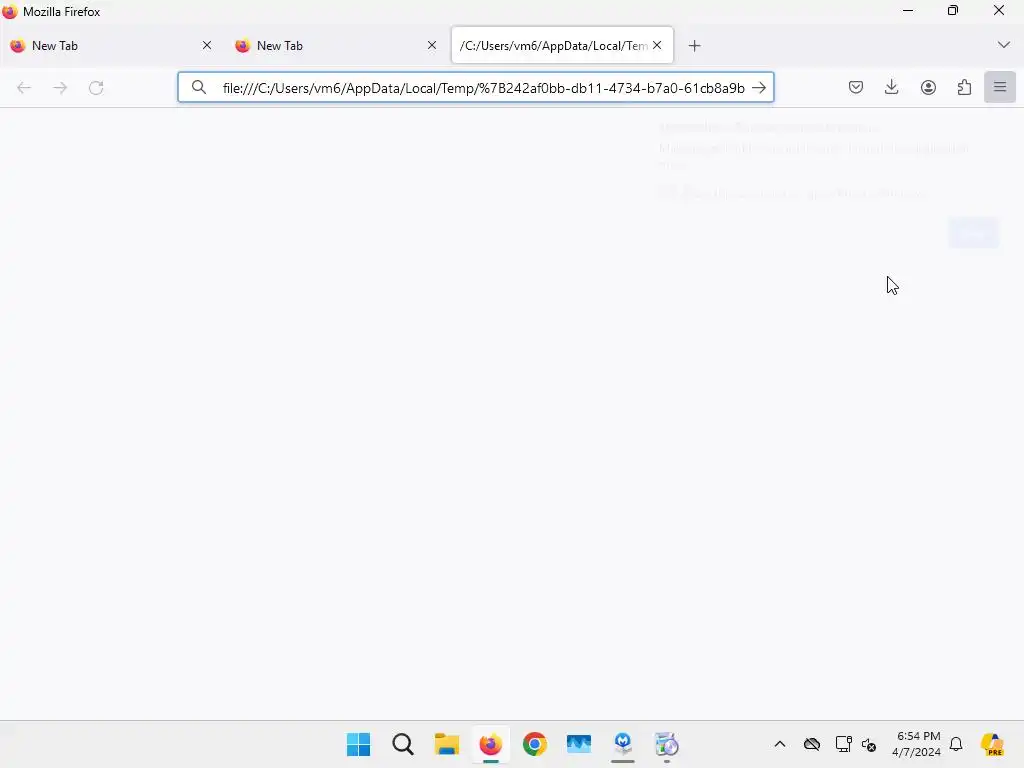
Task: Minimize the Firefox window
Action: (x=908, y=10)
